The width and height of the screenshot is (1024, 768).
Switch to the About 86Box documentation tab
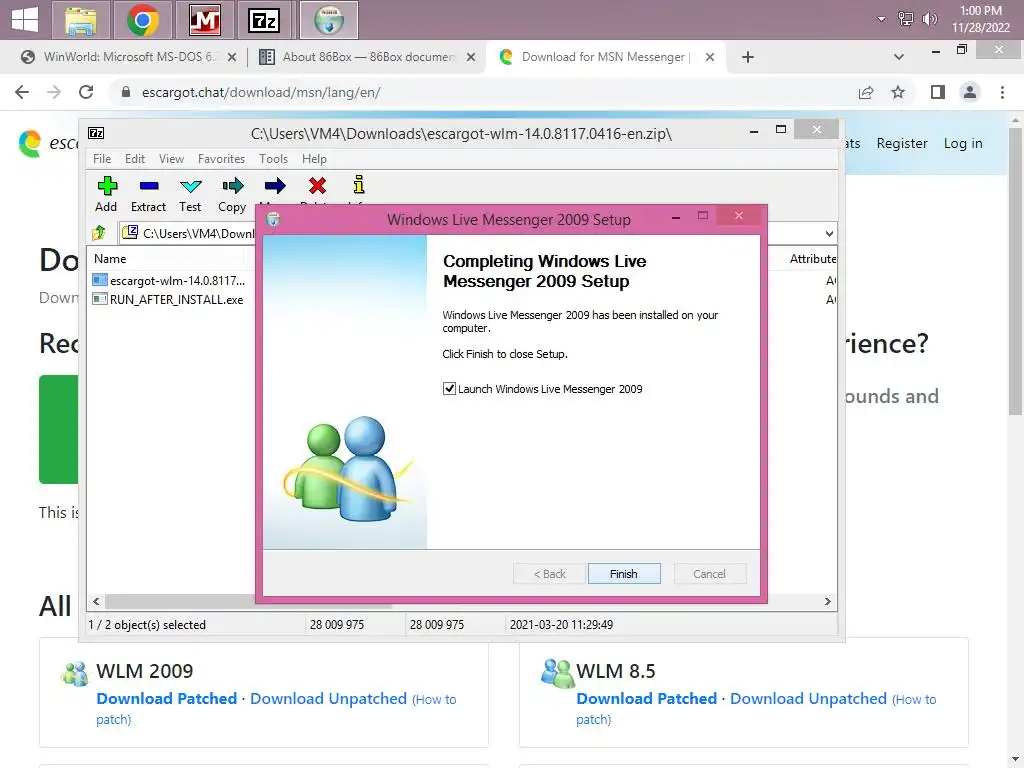pos(368,57)
